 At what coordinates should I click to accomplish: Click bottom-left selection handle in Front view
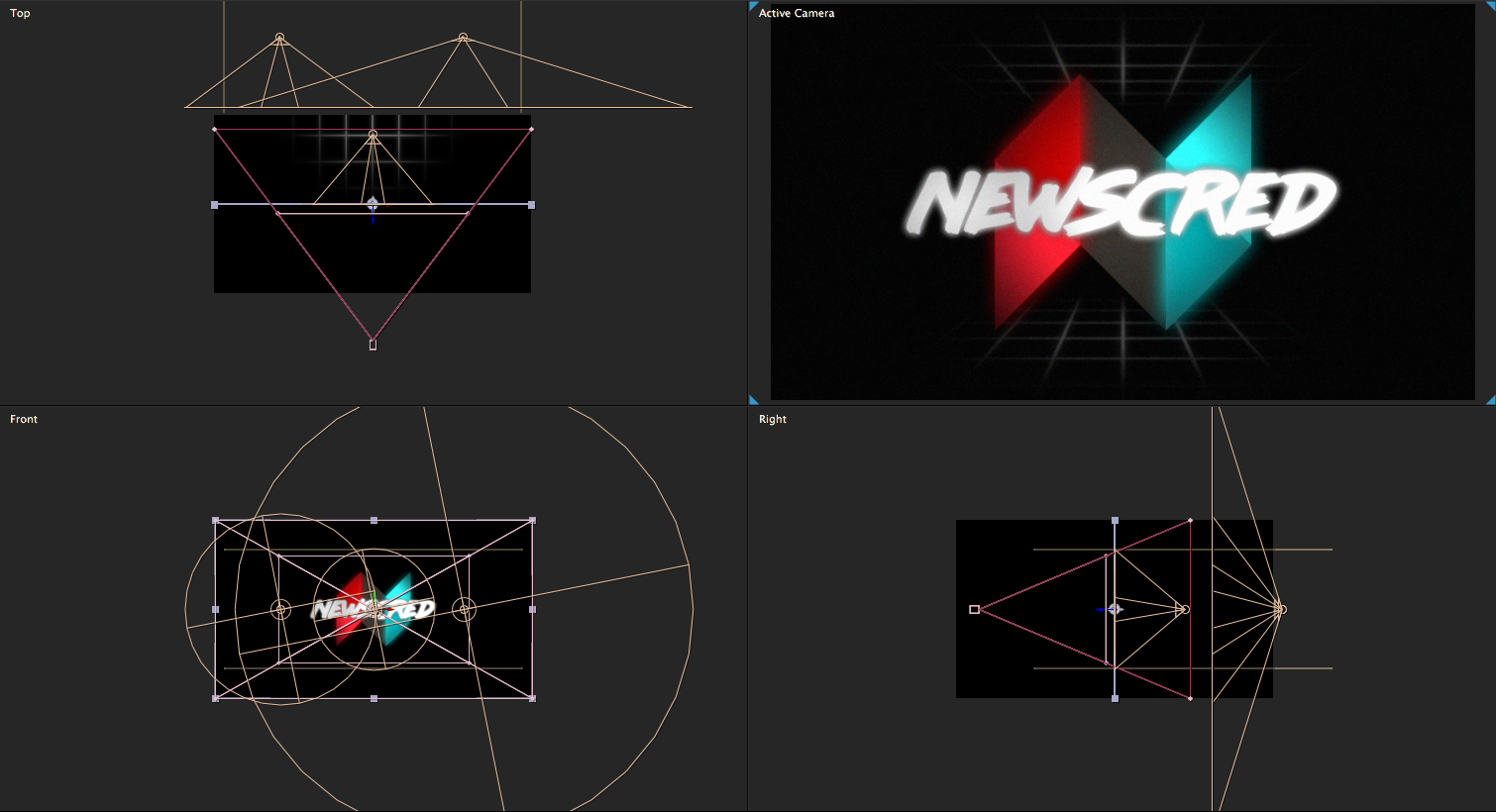coord(216,698)
